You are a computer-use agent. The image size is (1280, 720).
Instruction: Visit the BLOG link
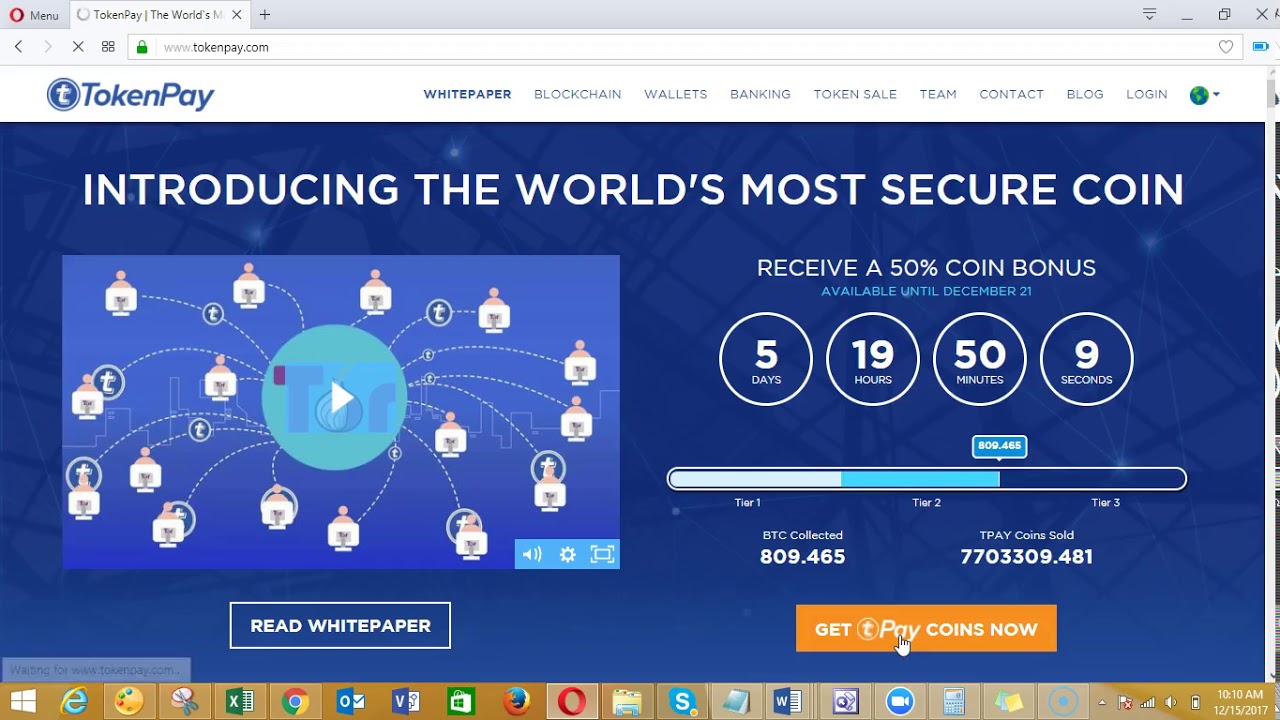(1085, 94)
